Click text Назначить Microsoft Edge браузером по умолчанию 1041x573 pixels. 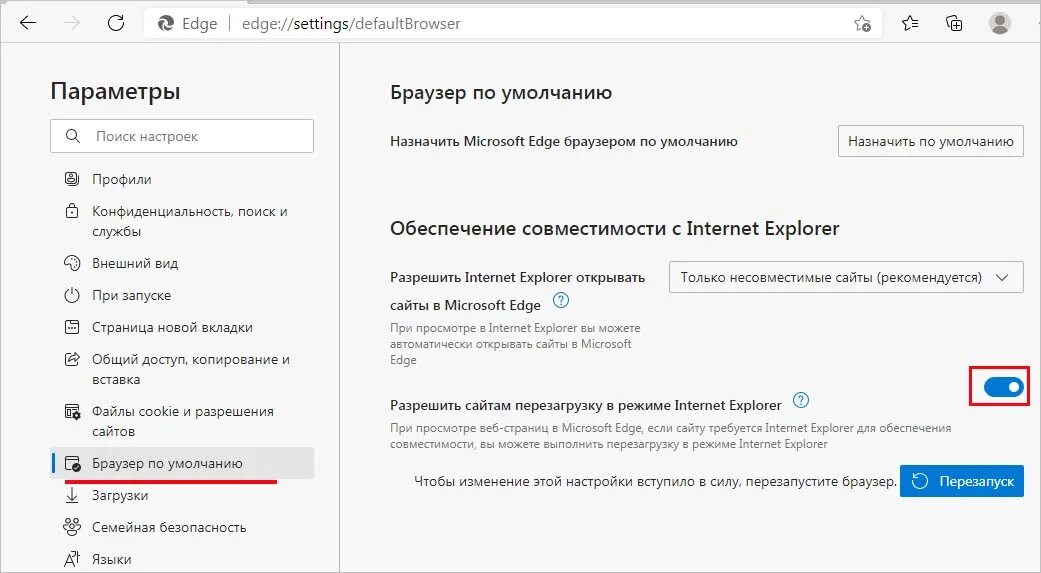pyautogui.click(x=564, y=141)
